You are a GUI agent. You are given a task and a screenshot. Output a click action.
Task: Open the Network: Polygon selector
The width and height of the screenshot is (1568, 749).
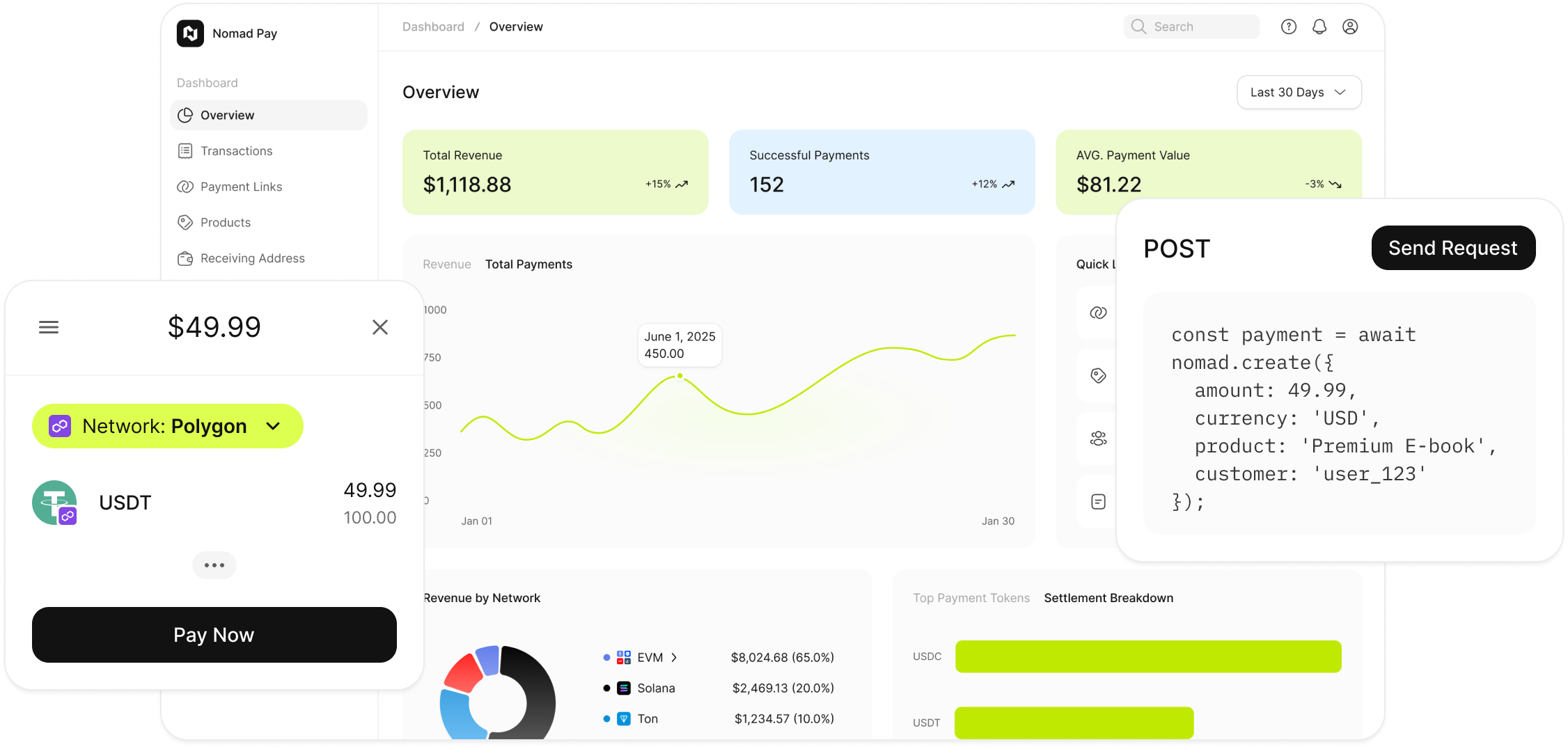point(167,425)
